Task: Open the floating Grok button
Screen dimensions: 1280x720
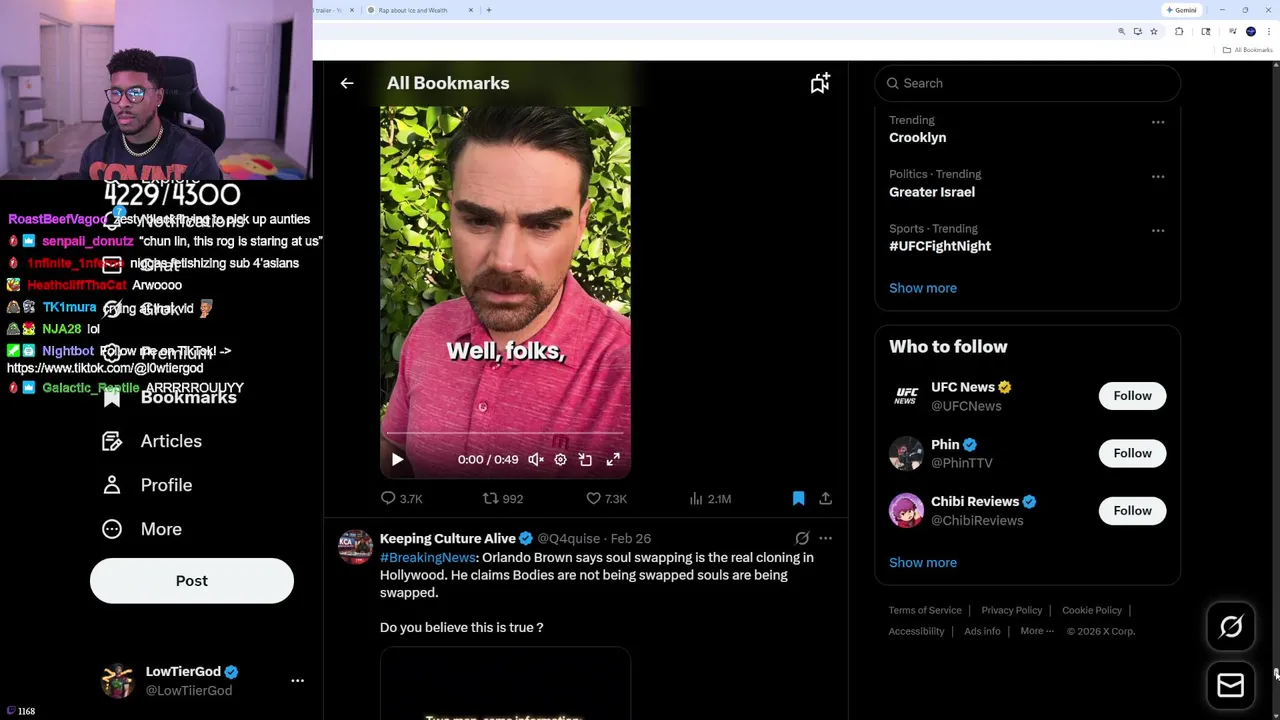Action: coord(1230,627)
